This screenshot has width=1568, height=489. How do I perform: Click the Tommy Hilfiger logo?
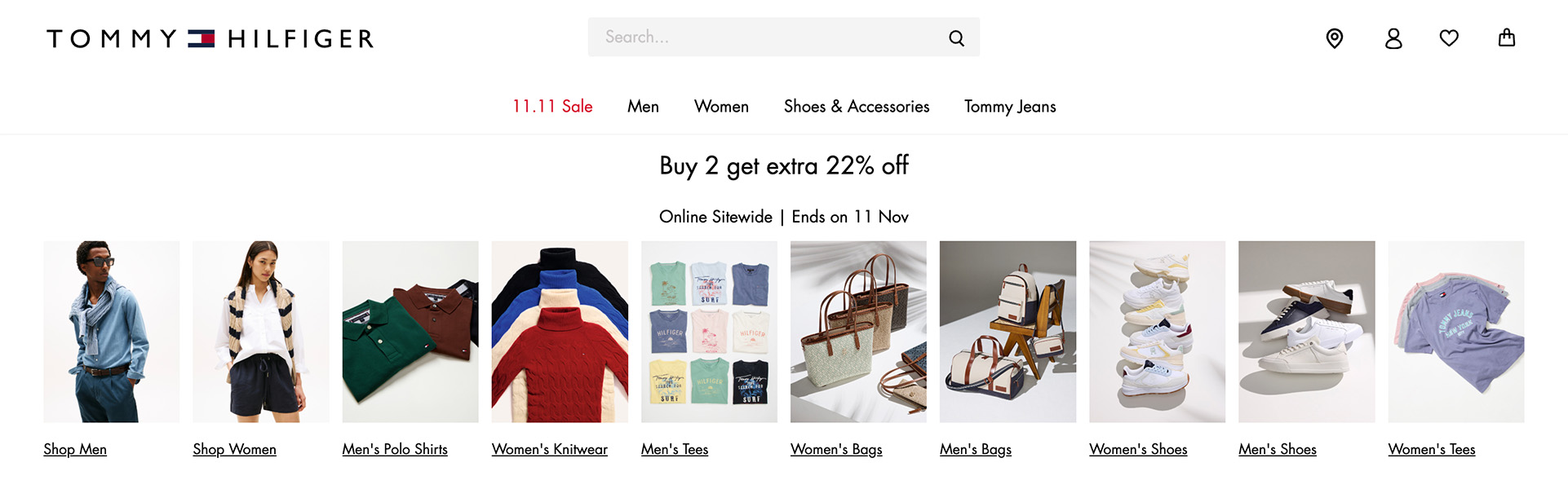point(210,38)
